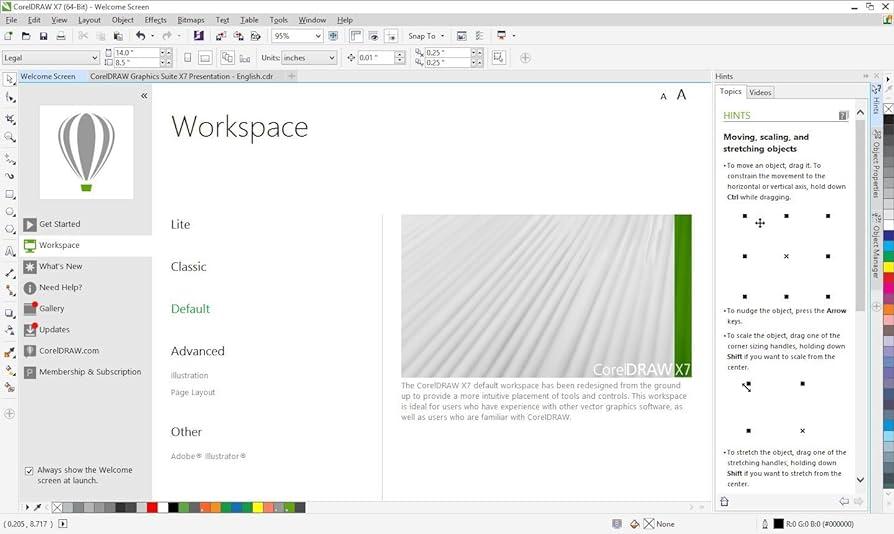The image size is (894, 534).
Task: Click the Search content icon
Action: (198, 36)
